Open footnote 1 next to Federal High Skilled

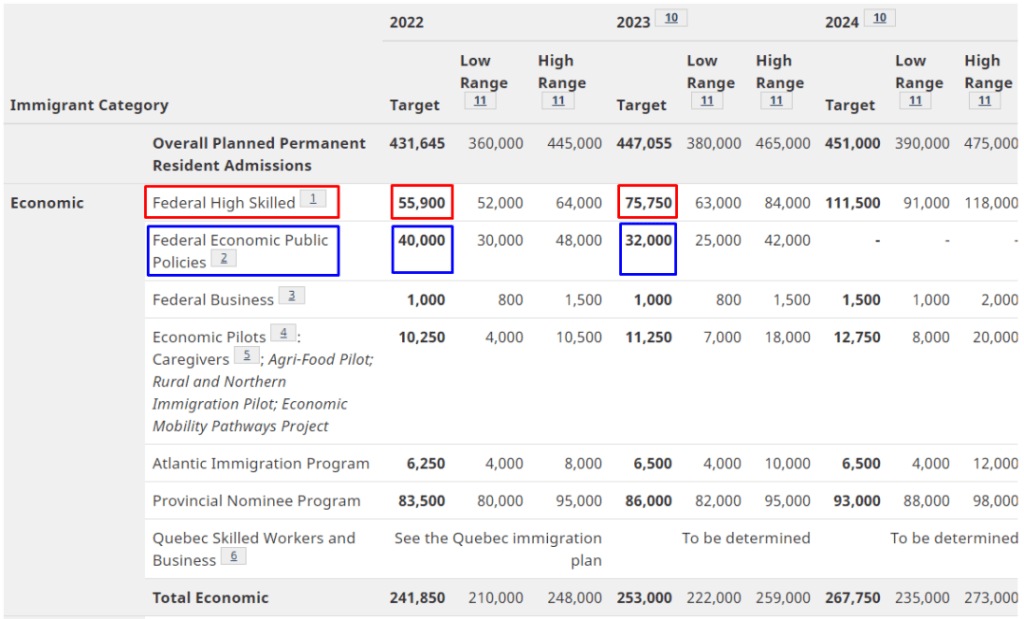[313, 200]
